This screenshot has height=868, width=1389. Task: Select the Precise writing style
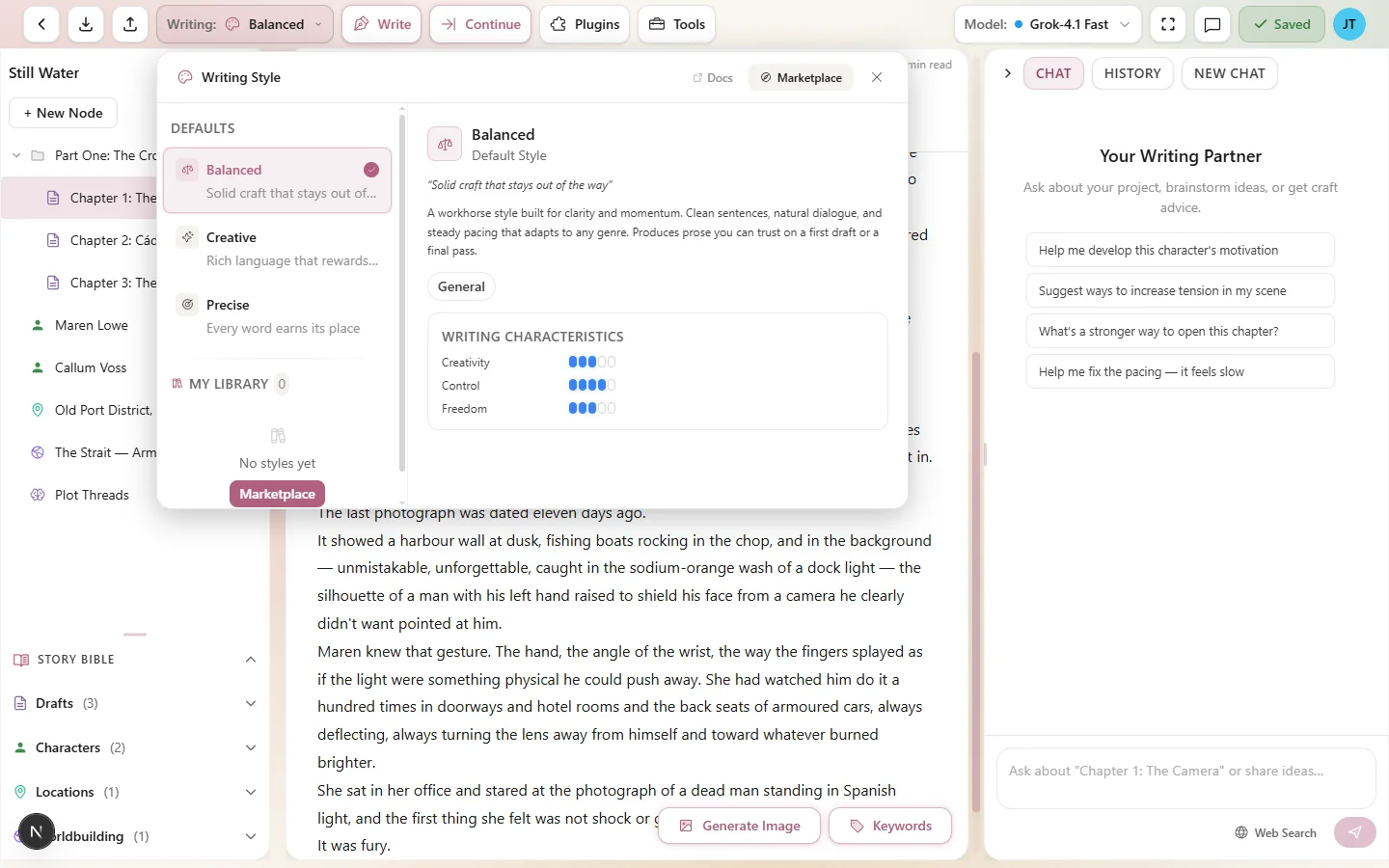[x=277, y=314]
